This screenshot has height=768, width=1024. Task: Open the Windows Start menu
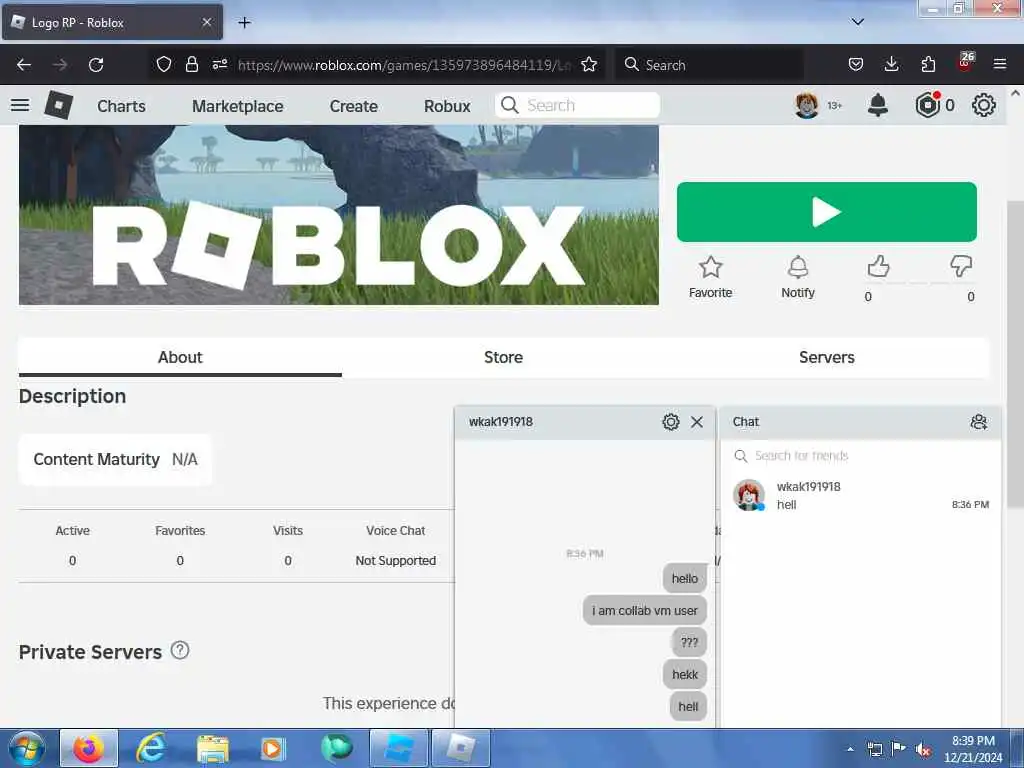27,748
